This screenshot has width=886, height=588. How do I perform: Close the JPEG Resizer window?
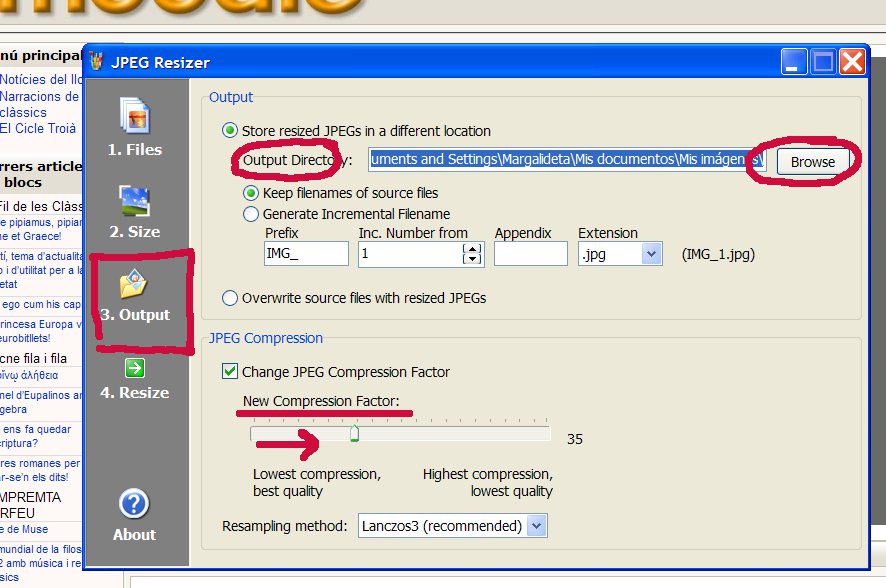pos(852,62)
